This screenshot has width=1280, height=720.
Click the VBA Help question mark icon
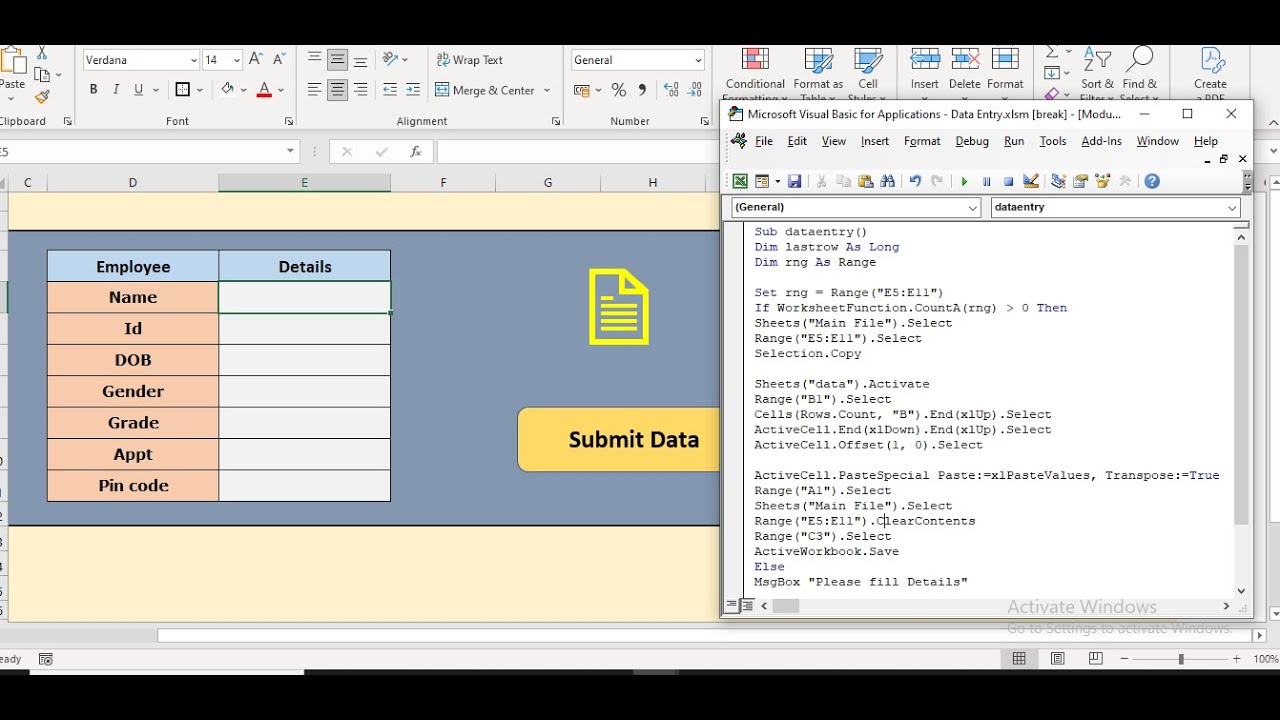pos(1152,181)
